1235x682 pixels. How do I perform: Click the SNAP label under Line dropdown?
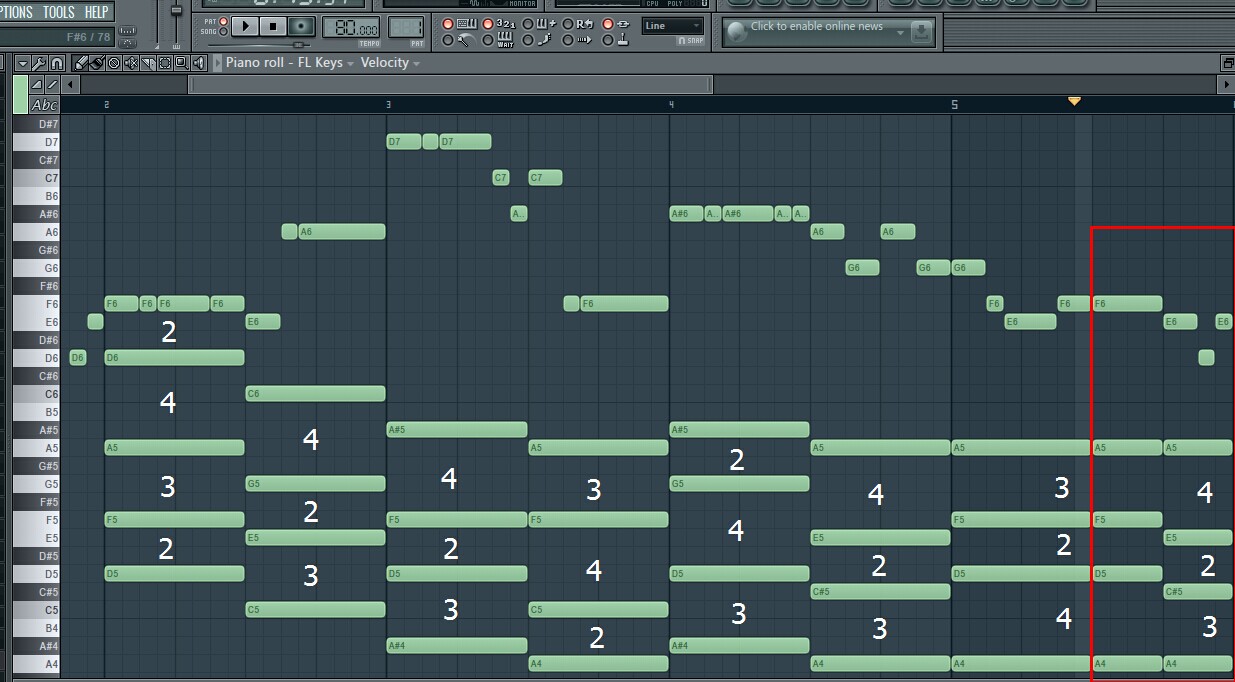pos(690,41)
